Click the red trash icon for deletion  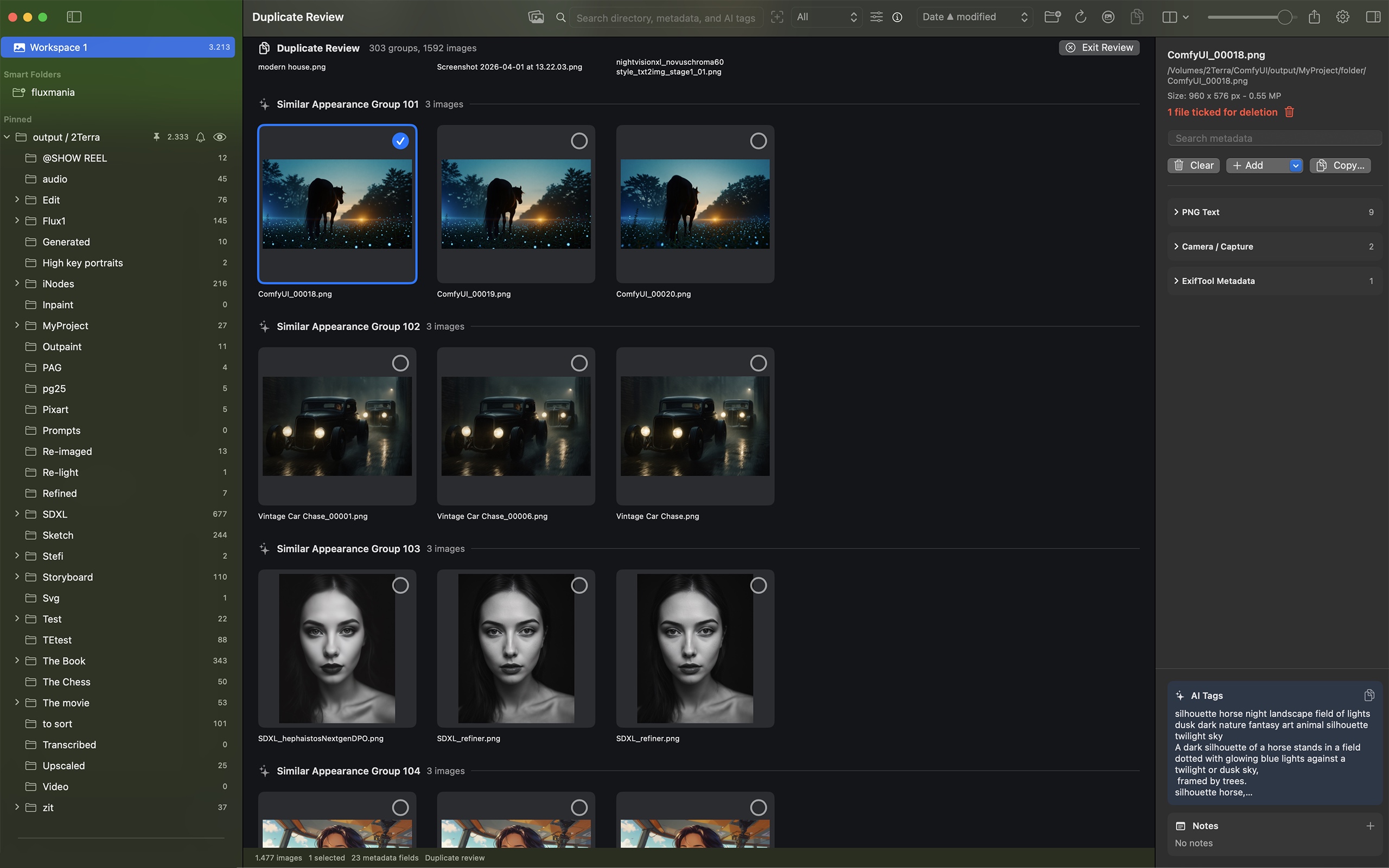click(x=1289, y=112)
